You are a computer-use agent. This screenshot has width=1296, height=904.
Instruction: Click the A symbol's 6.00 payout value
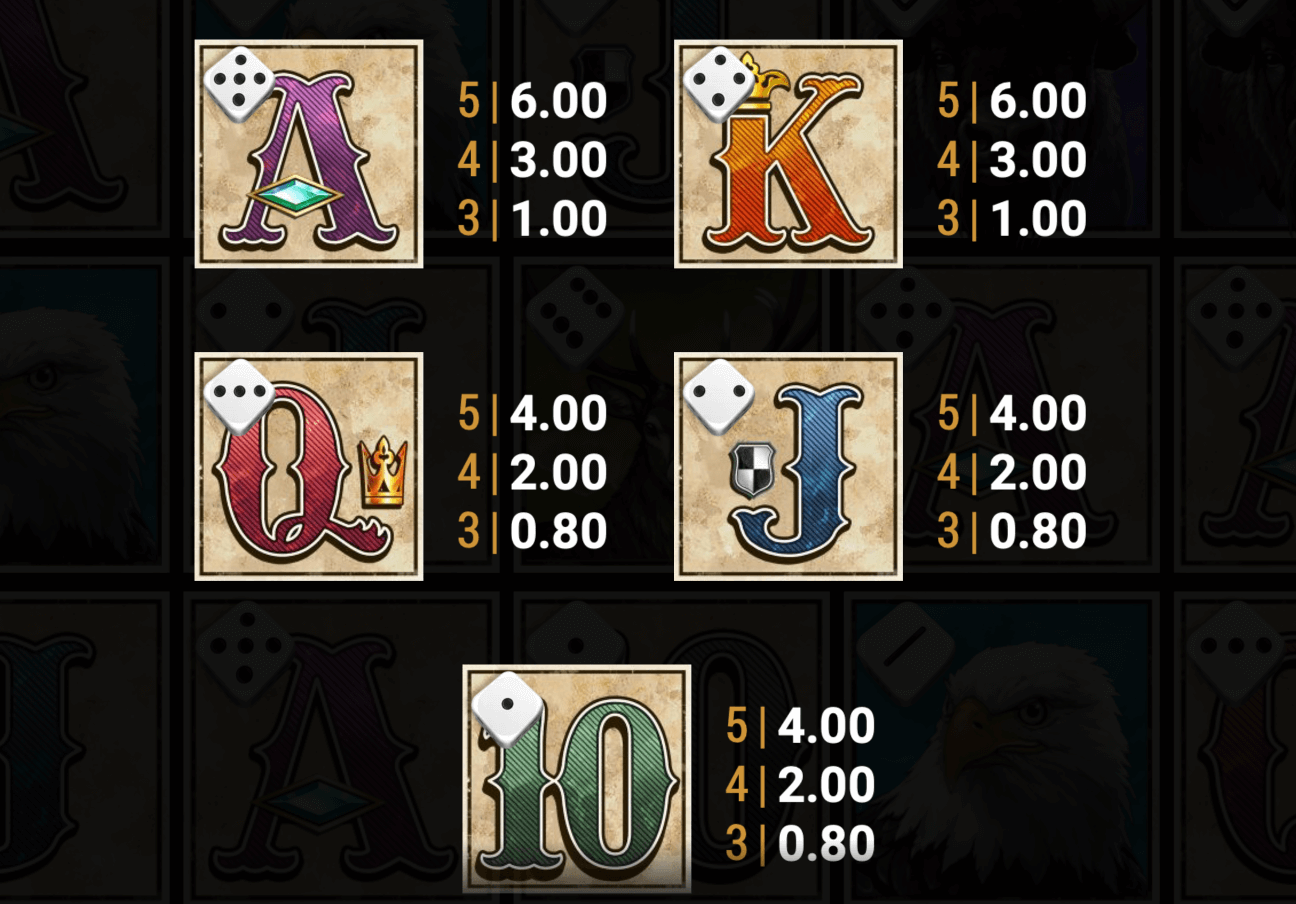click(558, 101)
